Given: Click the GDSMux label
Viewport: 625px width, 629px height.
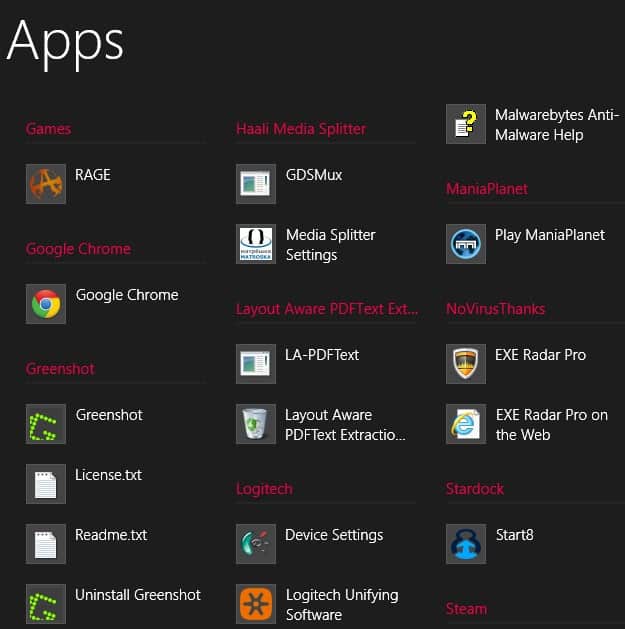Looking at the screenshot, I should [314, 175].
